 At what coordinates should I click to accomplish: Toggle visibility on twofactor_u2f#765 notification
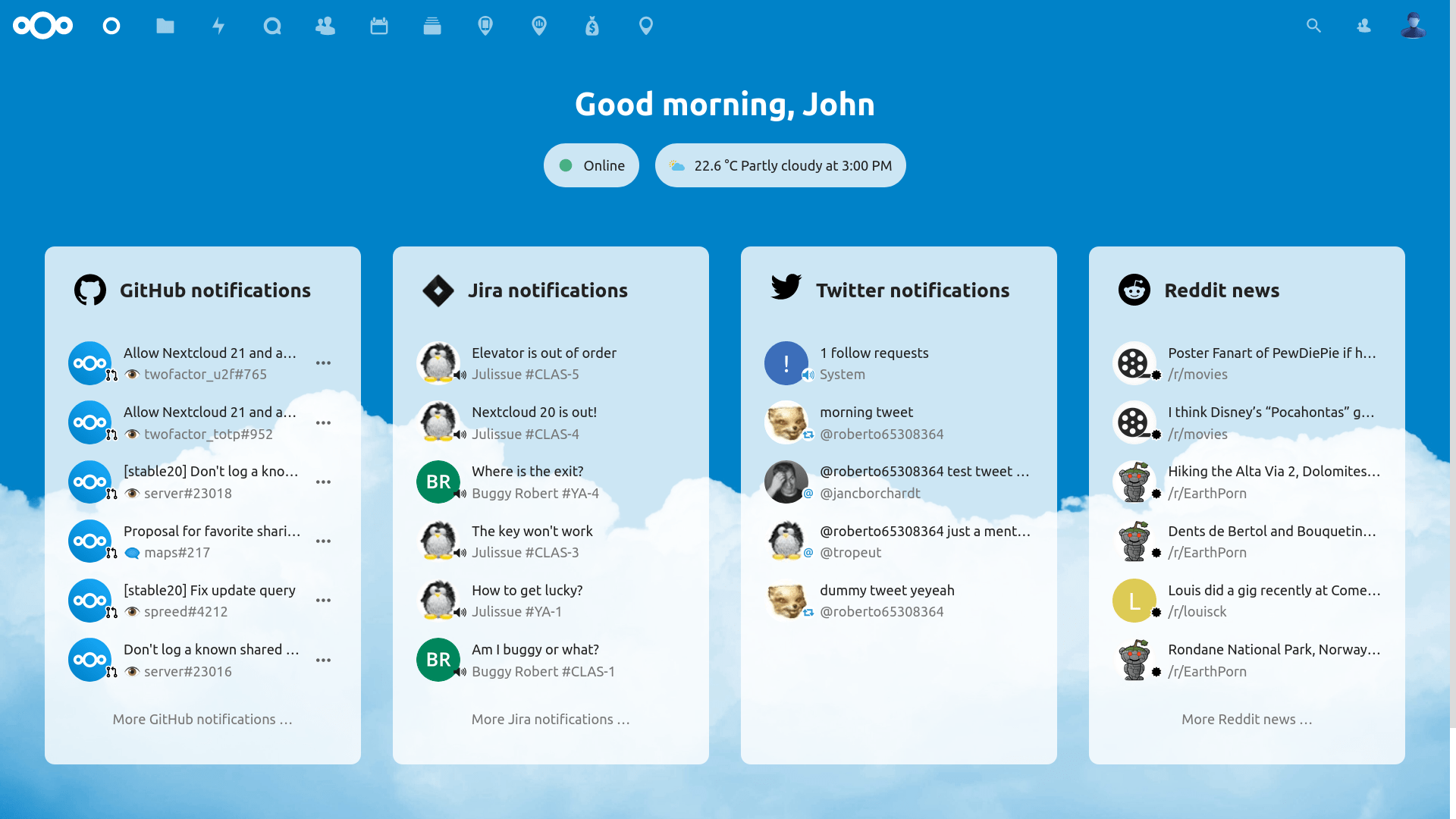tap(131, 374)
